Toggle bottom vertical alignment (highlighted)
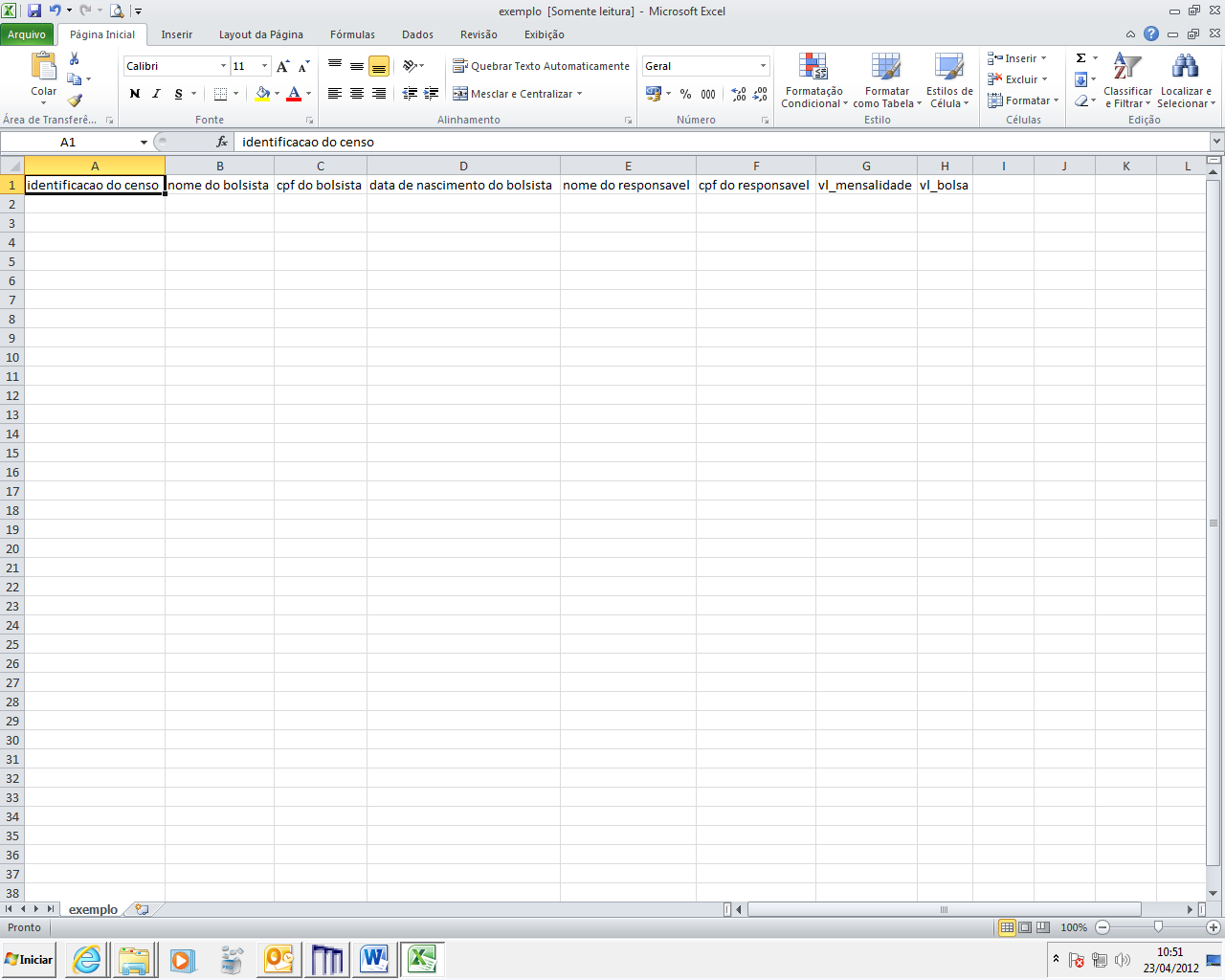Viewport: 1225px width, 980px height. coord(379,66)
